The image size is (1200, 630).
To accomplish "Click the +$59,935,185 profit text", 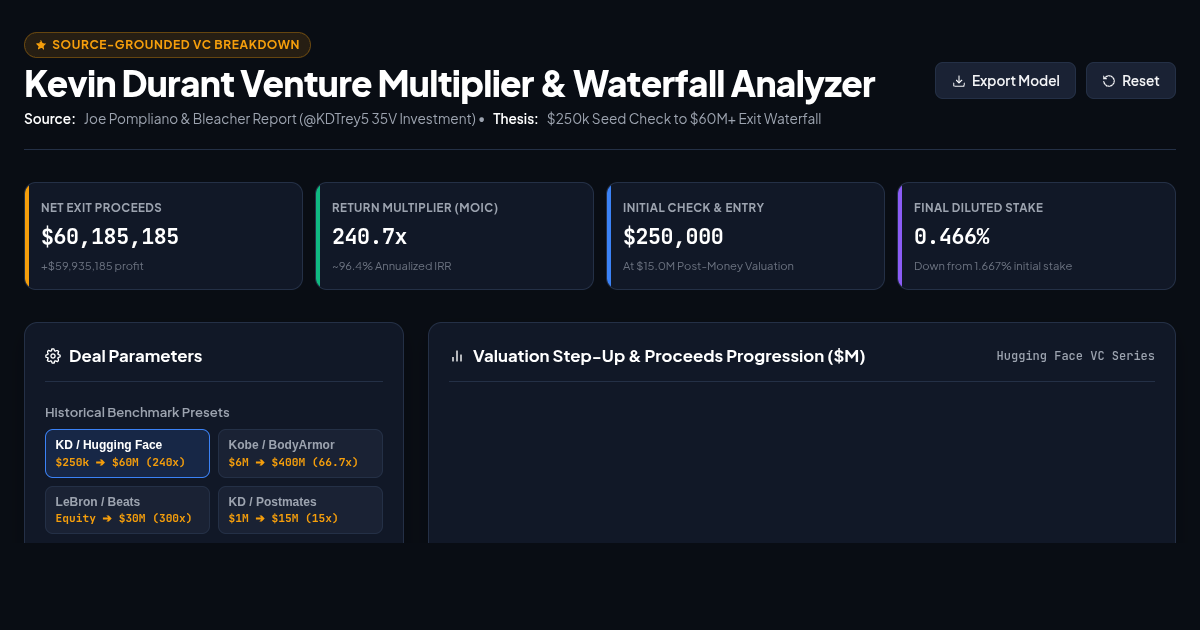I will (x=92, y=266).
